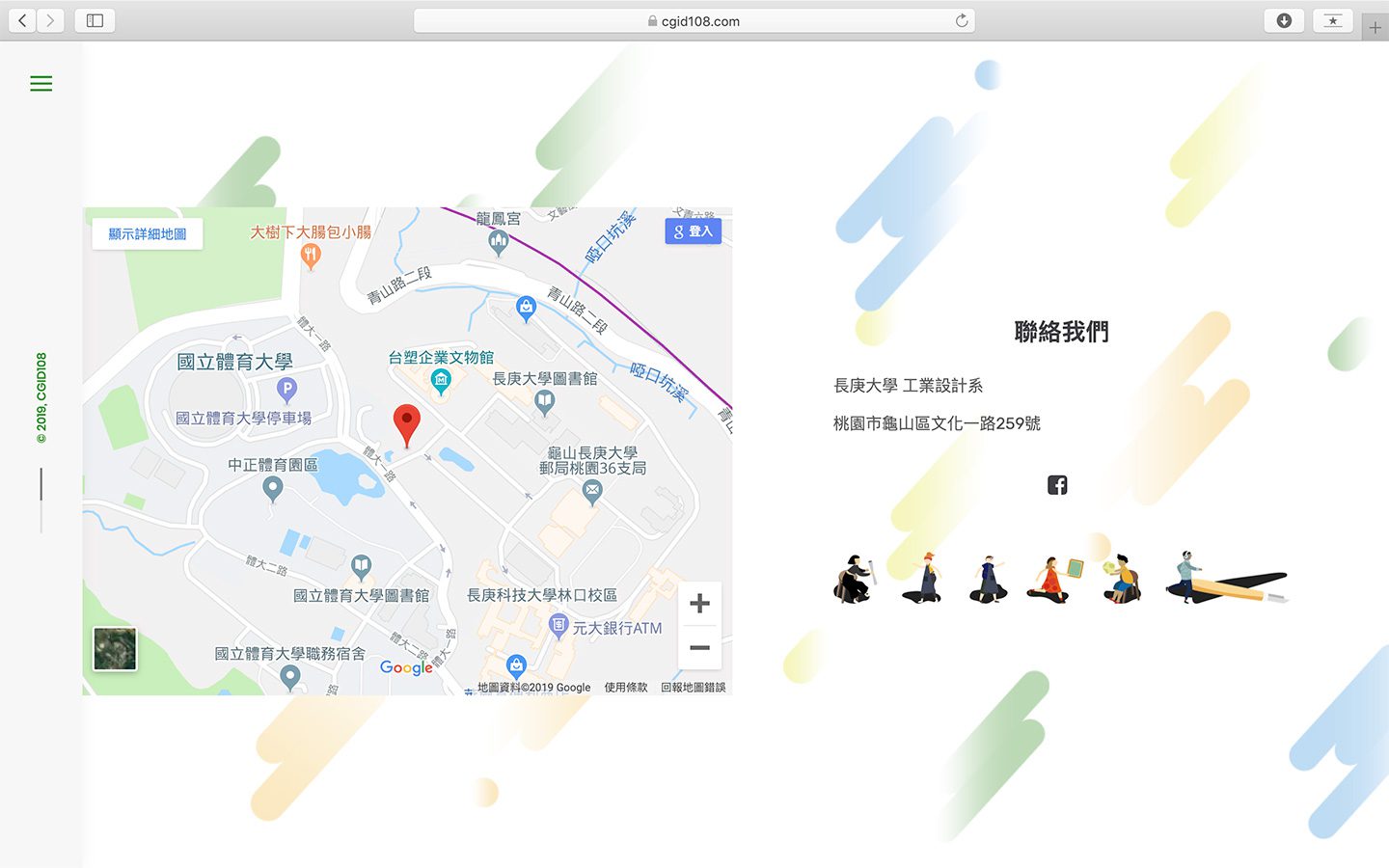1389x868 pixels.
Task: Go forward to next page
Action: click(x=50, y=21)
